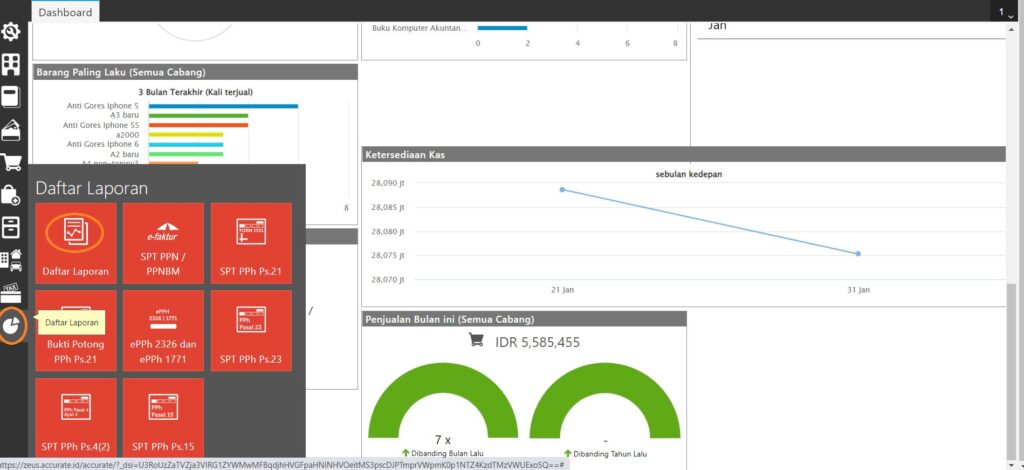The width and height of the screenshot is (1024, 470).
Task: Expand the top-right dropdown numbered 1
Action: (x=1004, y=12)
